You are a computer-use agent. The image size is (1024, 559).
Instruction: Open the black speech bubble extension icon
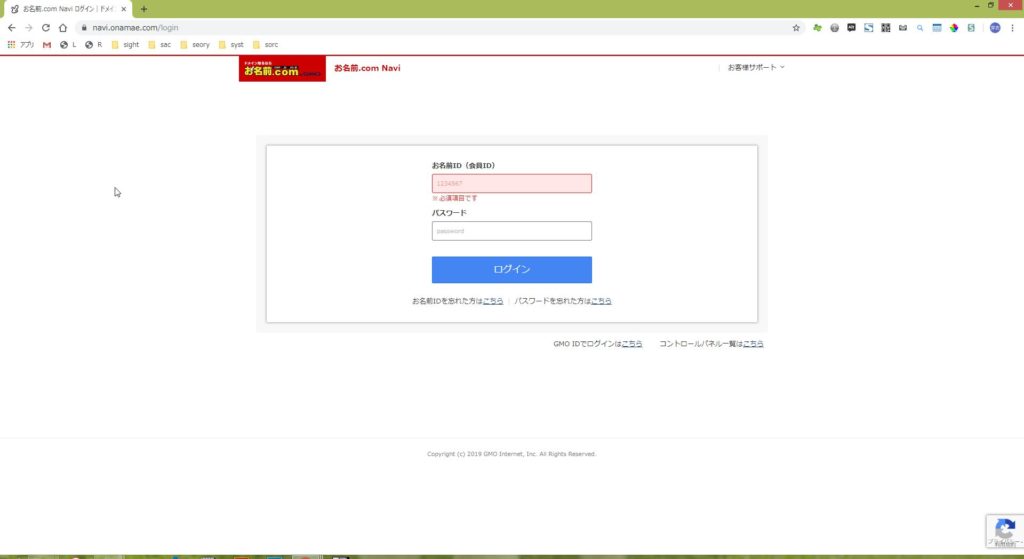tap(851, 27)
